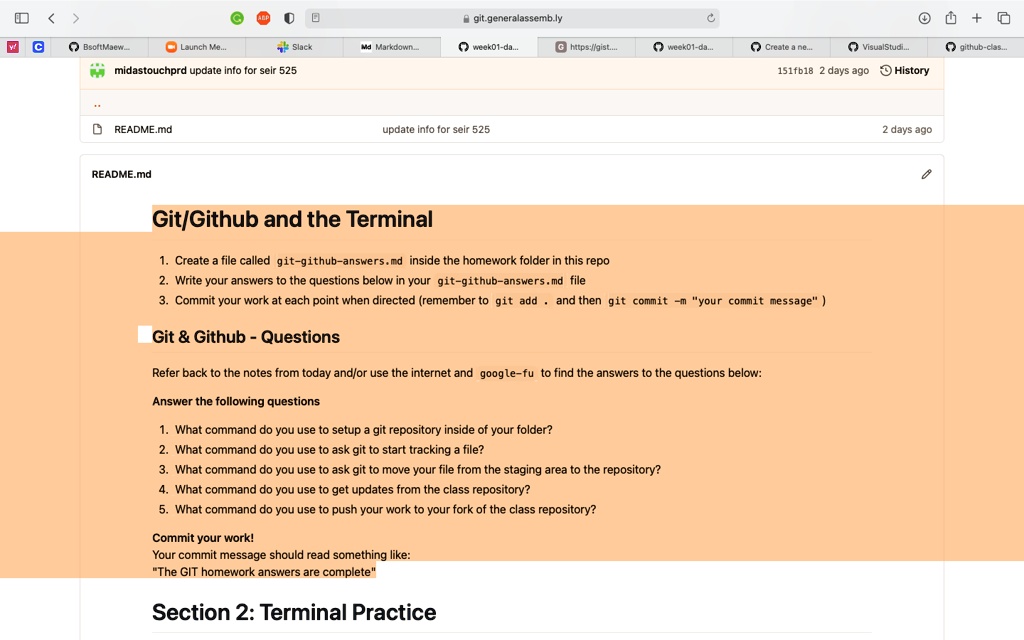Click the 'Section 2: Terminal Practice' heading

pos(294,613)
